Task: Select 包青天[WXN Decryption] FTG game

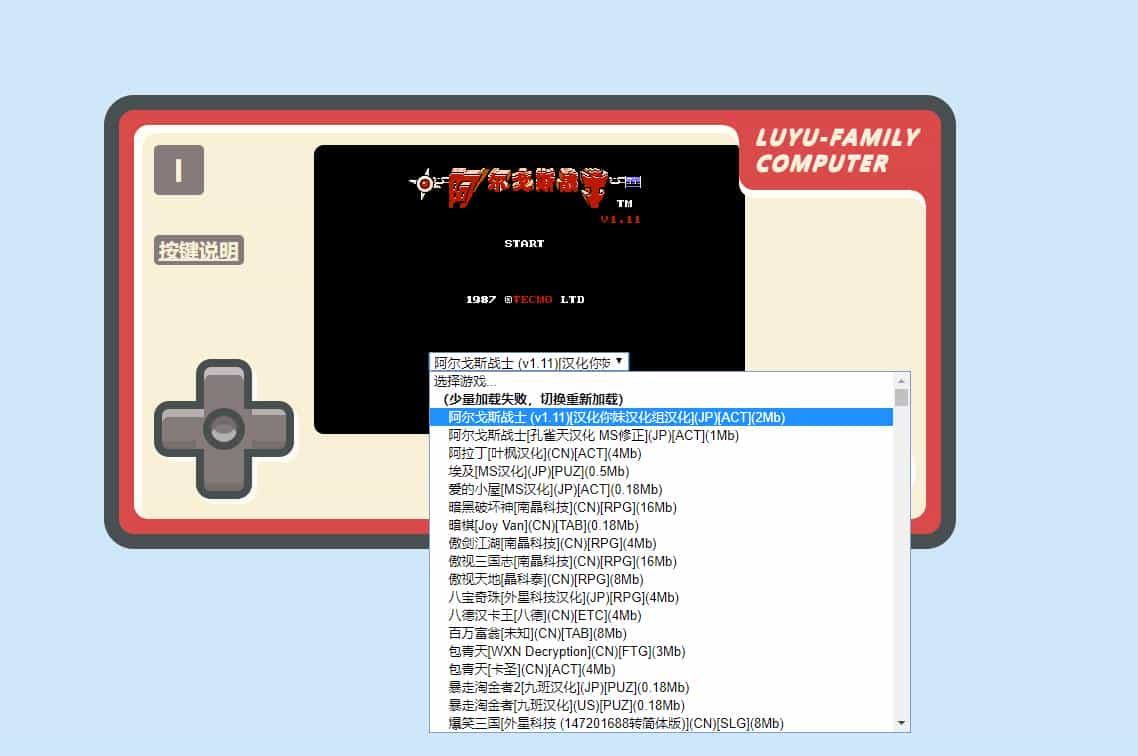Action: click(x=660, y=652)
